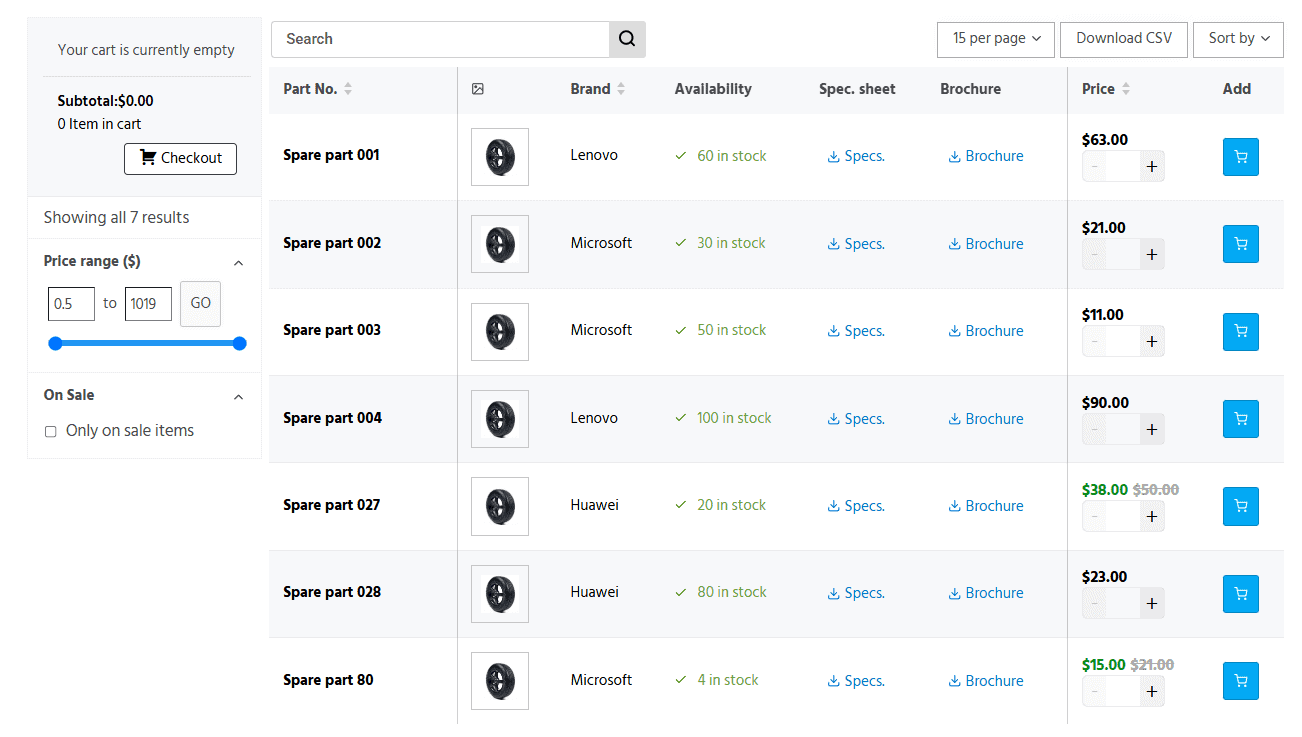Click the cart icon on the Checkout button
The width and height of the screenshot is (1302, 737).
148,158
